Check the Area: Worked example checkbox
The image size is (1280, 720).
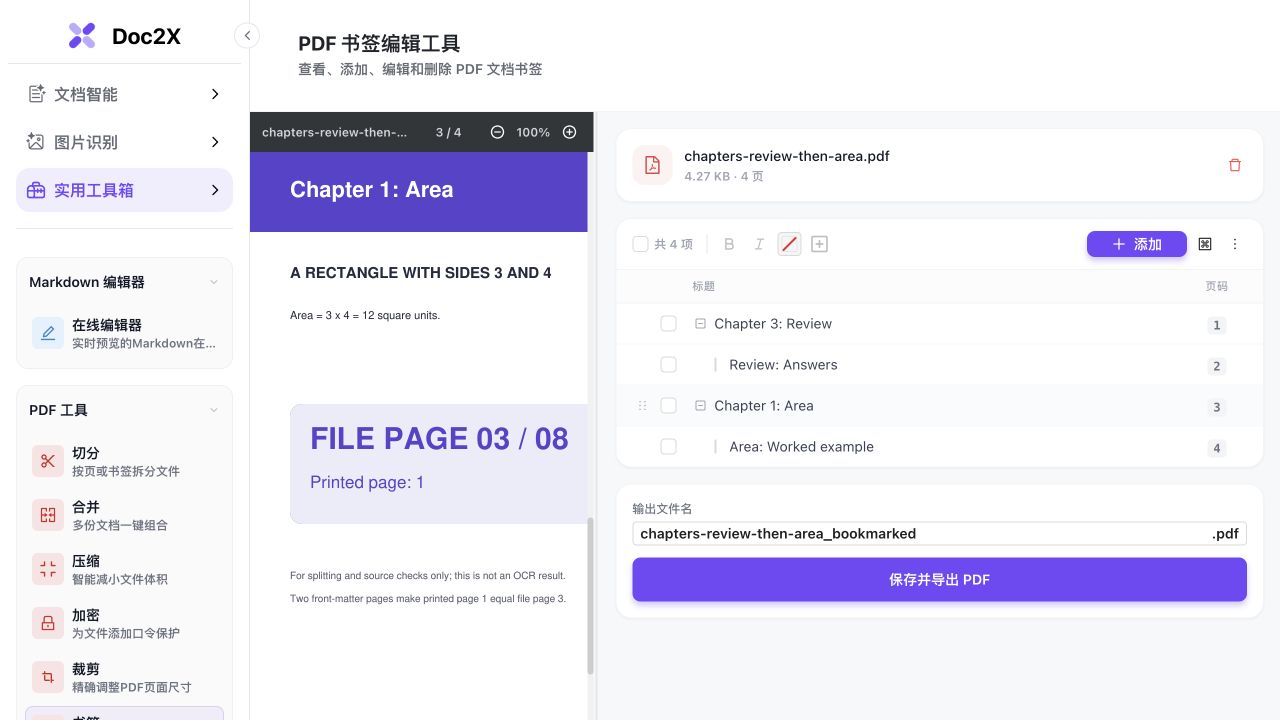pos(669,447)
